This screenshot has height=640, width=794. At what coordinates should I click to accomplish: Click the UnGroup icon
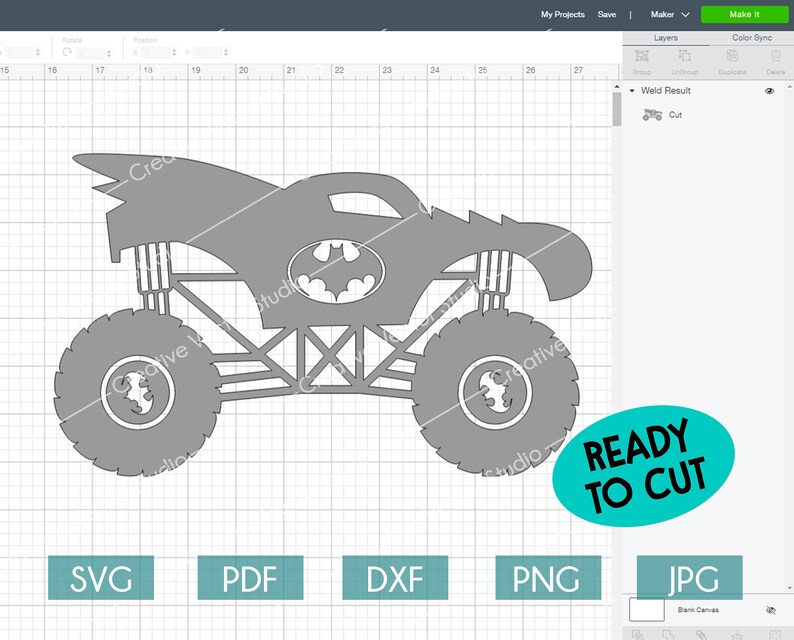tap(685, 56)
